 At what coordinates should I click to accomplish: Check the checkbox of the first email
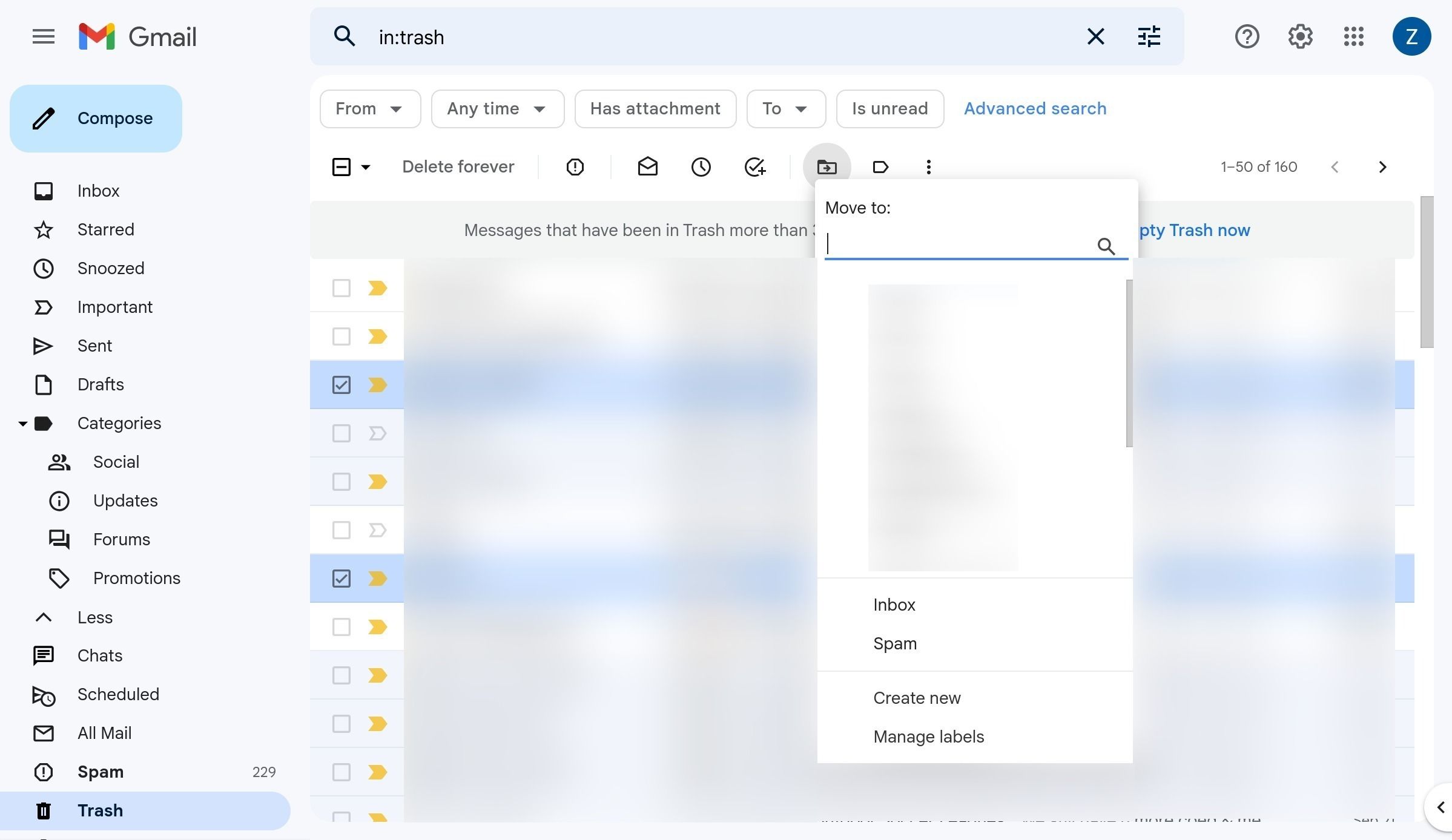click(x=341, y=288)
